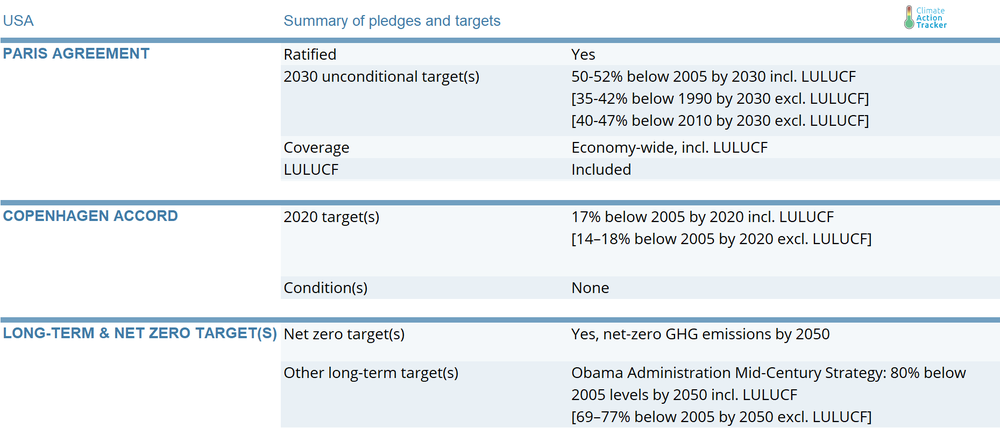Click the Condition(s) None value
Image resolution: width=1000 pixels, height=428 pixels.
click(x=590, y=288)
